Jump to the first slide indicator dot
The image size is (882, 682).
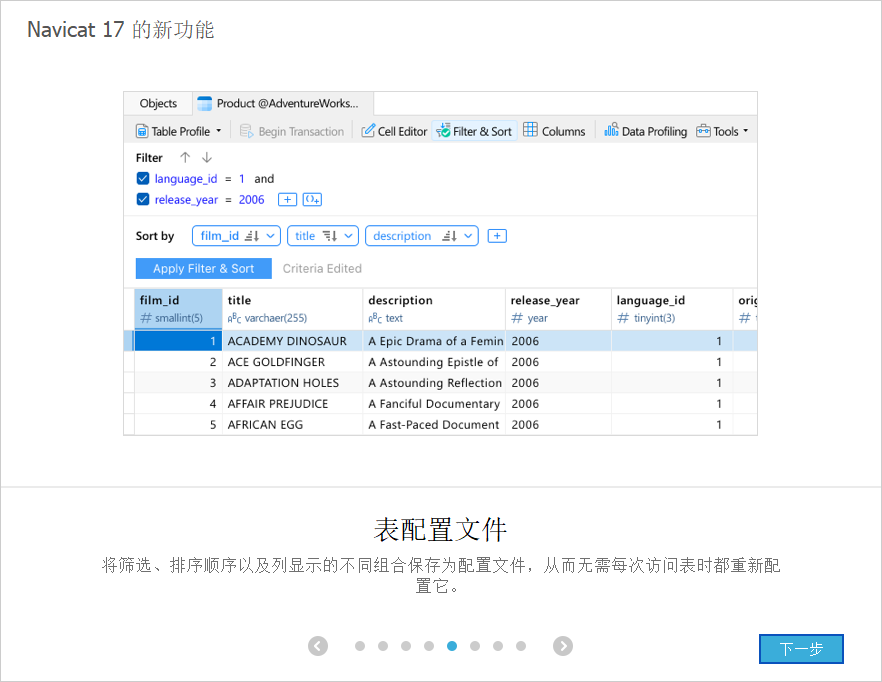(360, 646)
